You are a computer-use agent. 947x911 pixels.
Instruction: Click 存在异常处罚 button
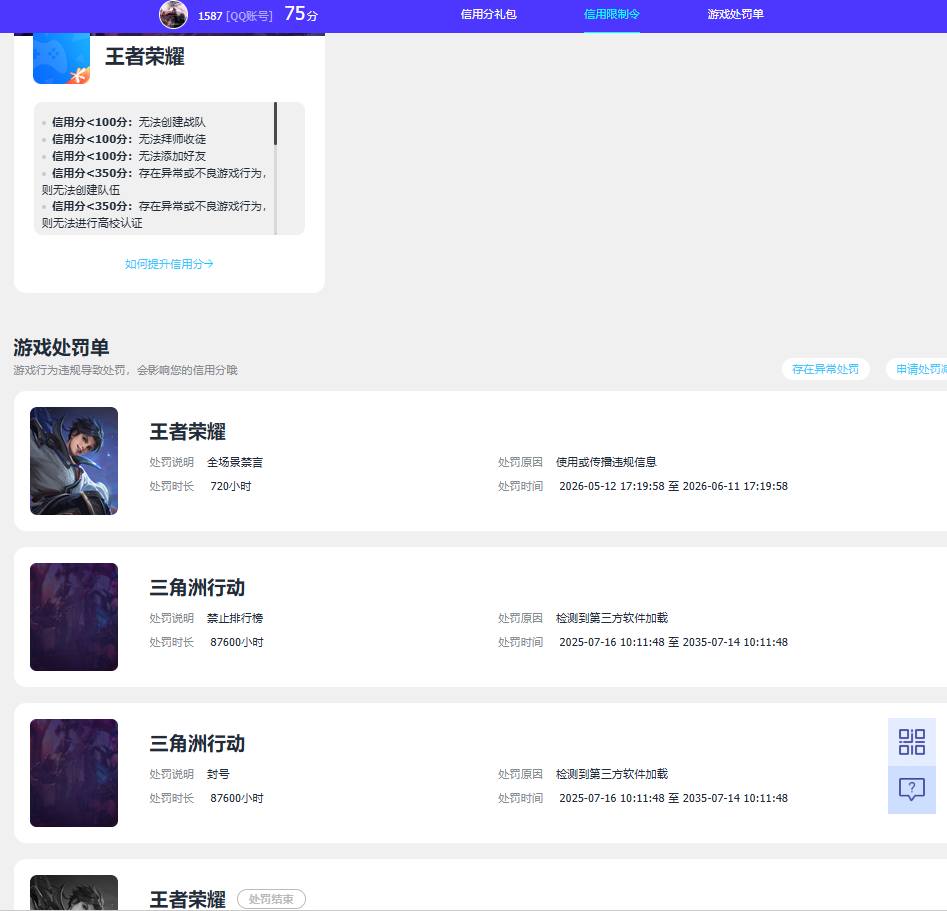click(x=825, y=369)
